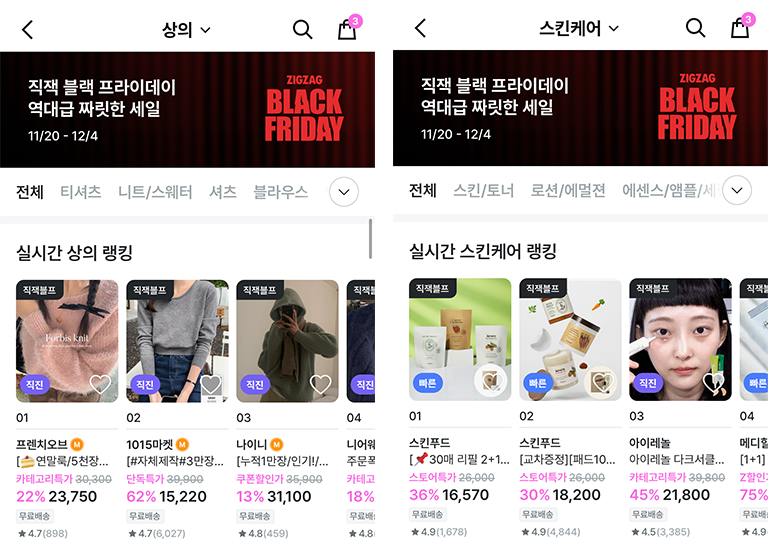Tap the back arrow on 스킨케어 screen

pyautogui.click(x=421, y=28)
